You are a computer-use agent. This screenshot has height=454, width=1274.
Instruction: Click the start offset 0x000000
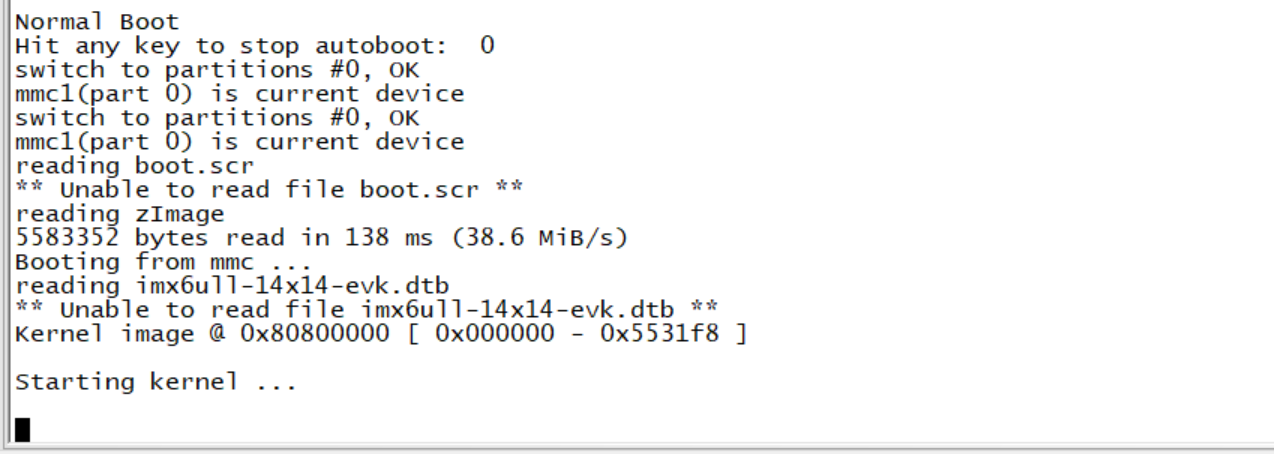click(x=493, y=334)
